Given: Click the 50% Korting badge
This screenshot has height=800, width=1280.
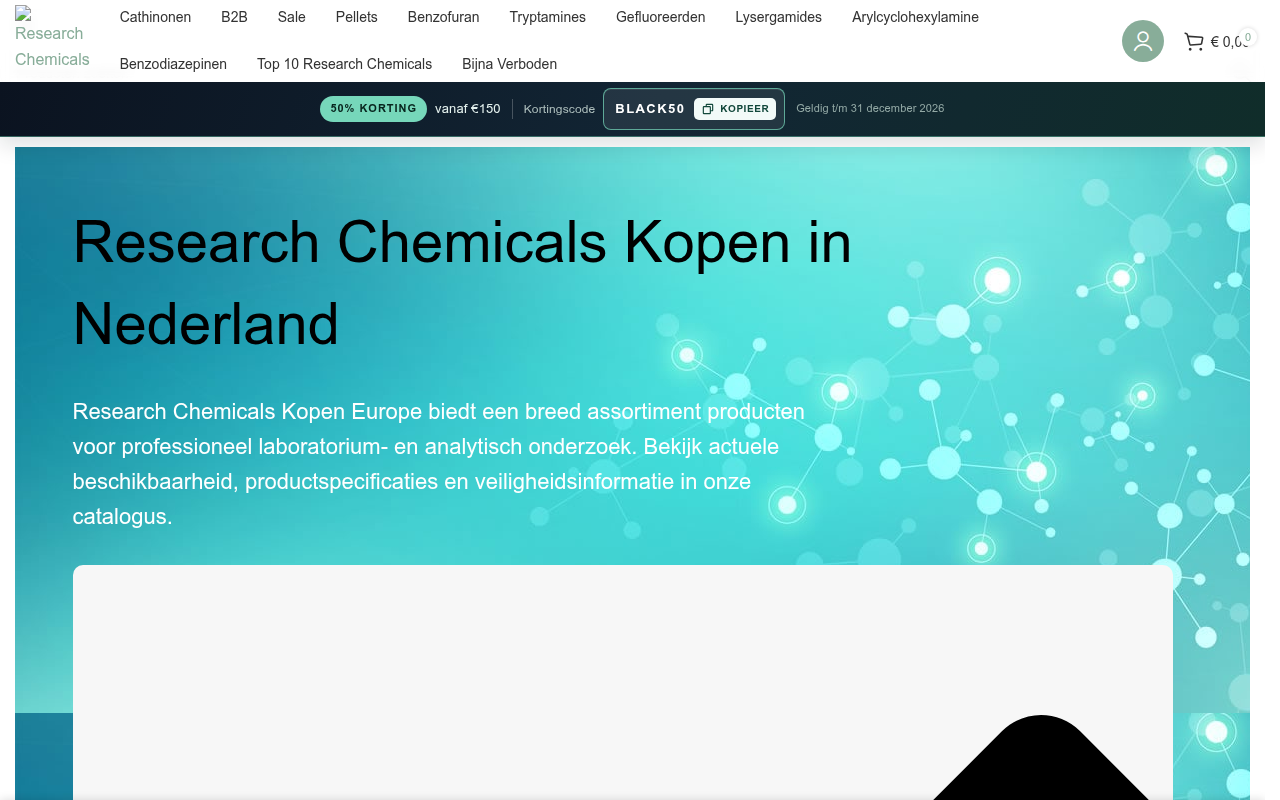Looking at the screenshot, I should 373,109.
